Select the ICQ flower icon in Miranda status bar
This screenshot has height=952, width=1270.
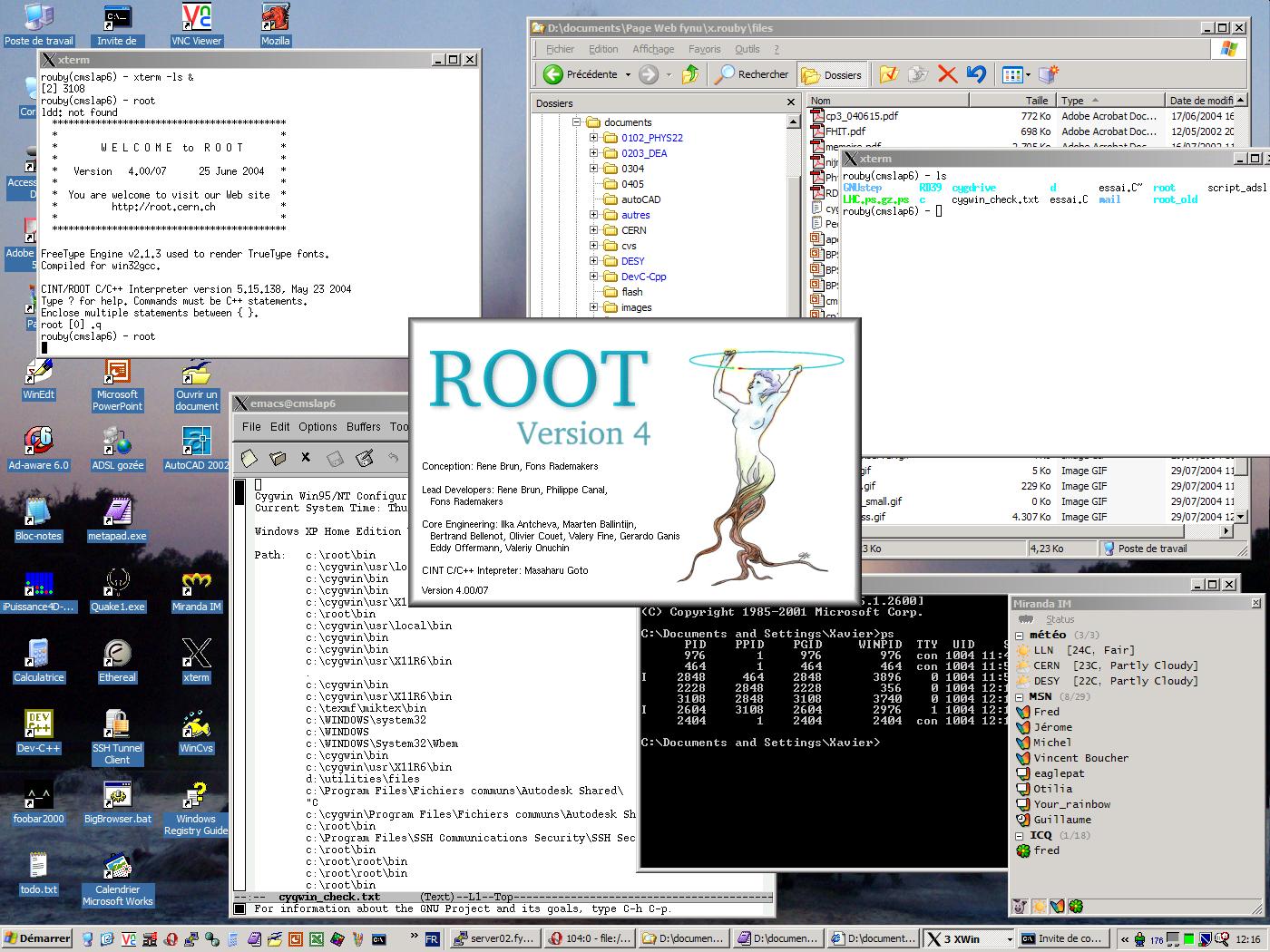[1075, 906]
